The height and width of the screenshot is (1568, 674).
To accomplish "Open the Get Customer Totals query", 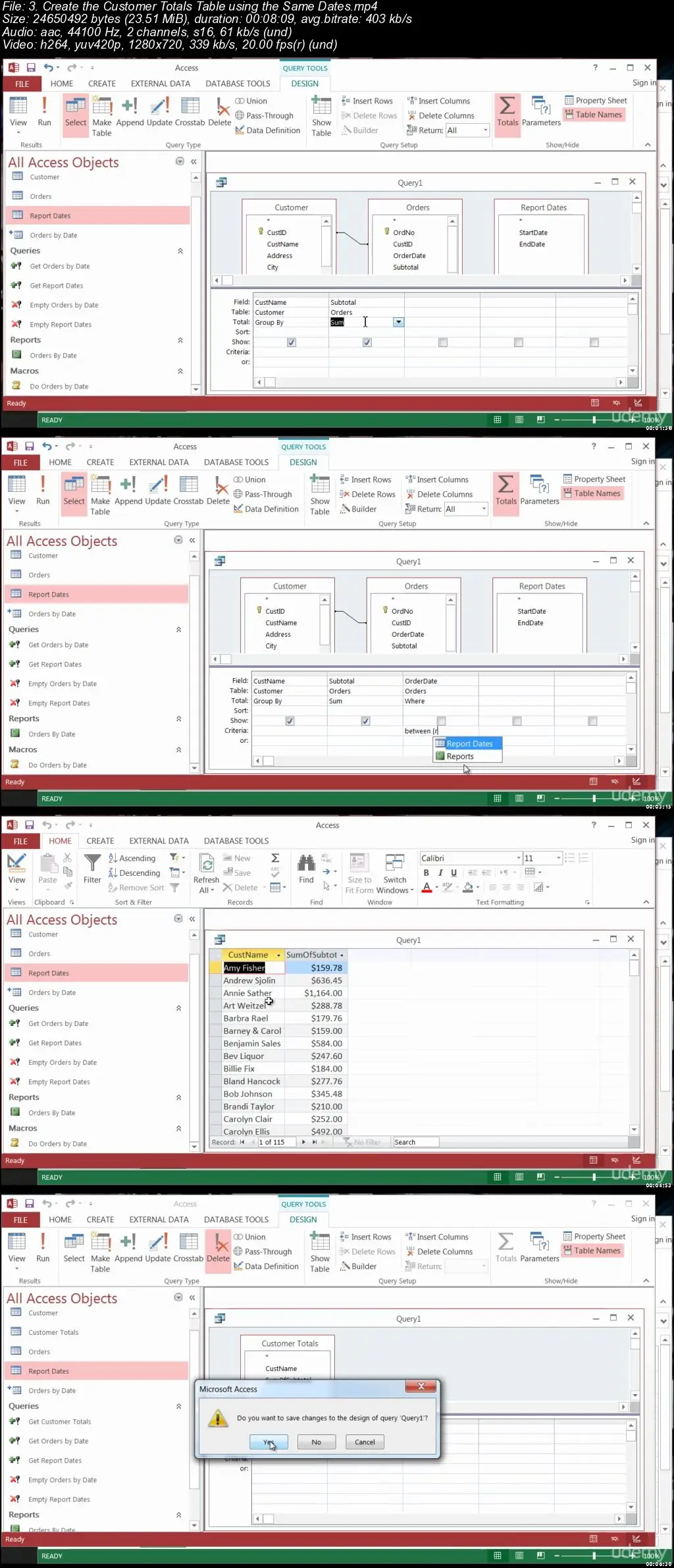I will click(59, 1422).
